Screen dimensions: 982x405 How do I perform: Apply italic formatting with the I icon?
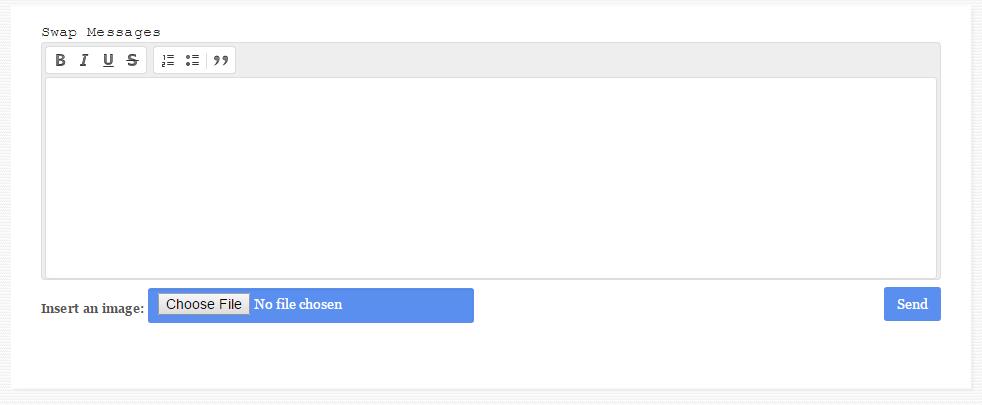tap(84, 60)
